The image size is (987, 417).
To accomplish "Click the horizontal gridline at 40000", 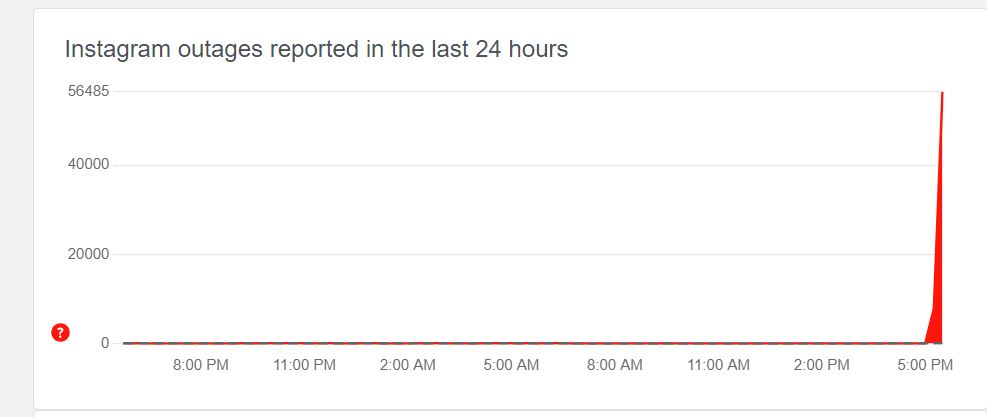I will (x=500, y=165).
